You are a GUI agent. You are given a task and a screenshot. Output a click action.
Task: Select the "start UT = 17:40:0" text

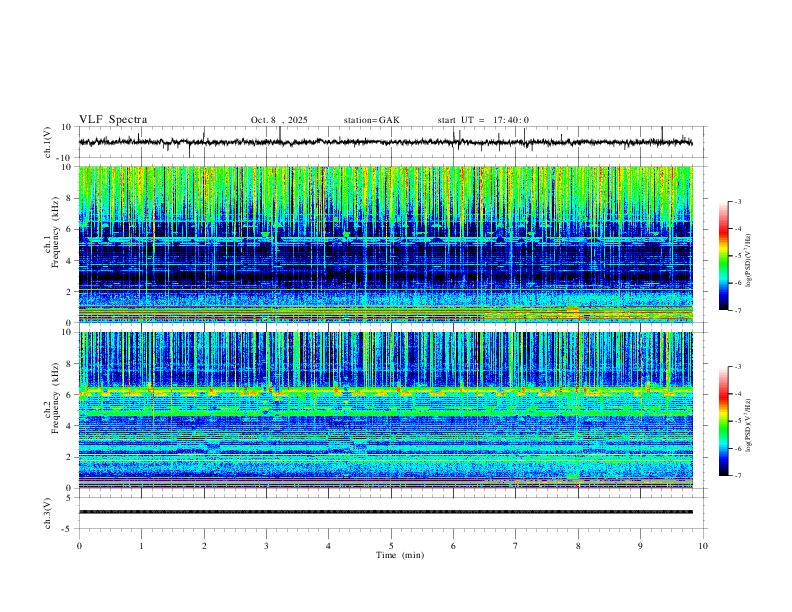[x=483, y=120]
